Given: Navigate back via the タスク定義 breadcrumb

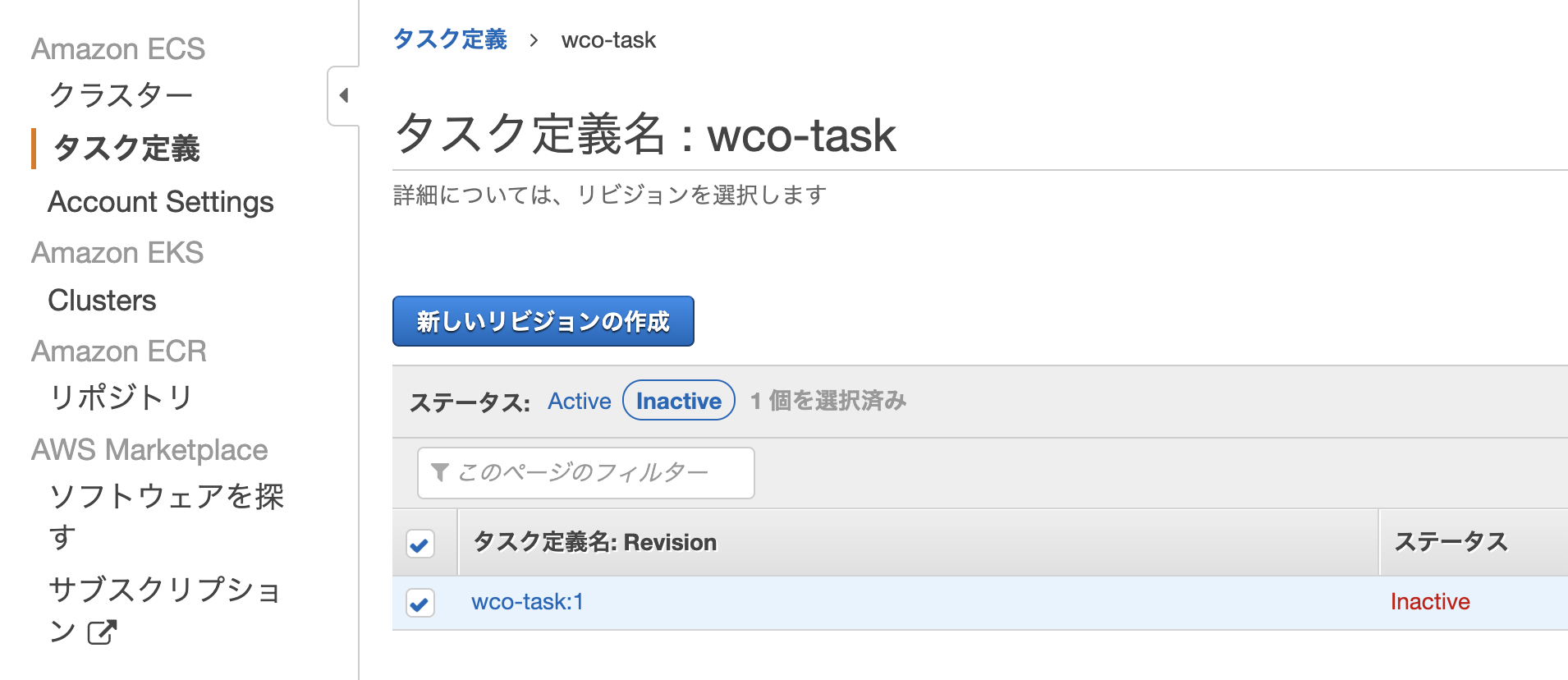Looking at the screenshot, I should tap(449, 39).
